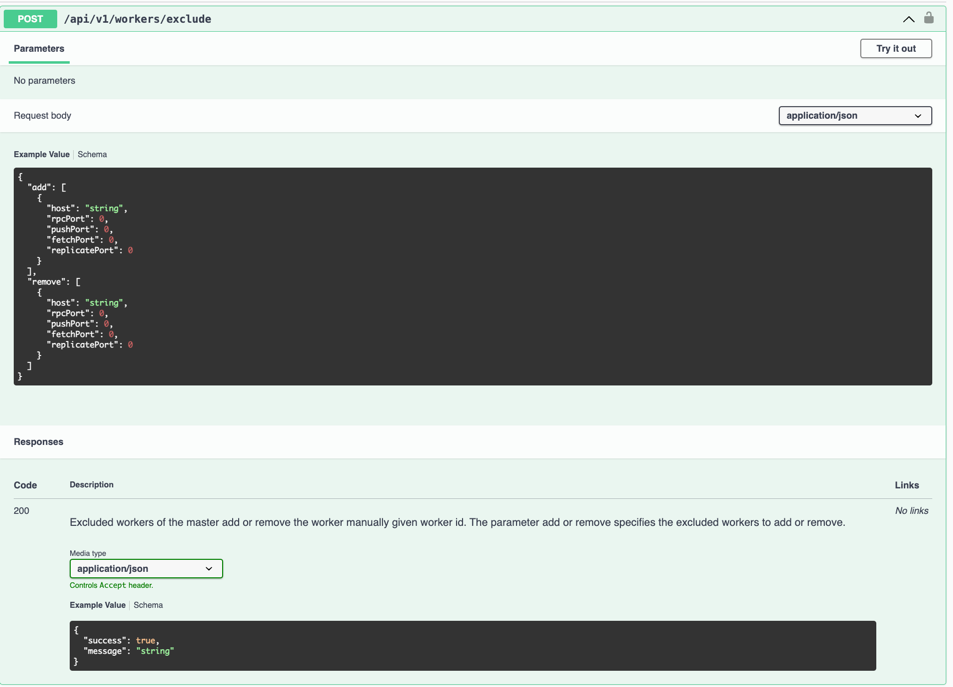Open the Request body content type dropdown
Screen dimensions: 953x687
(854, 116)
